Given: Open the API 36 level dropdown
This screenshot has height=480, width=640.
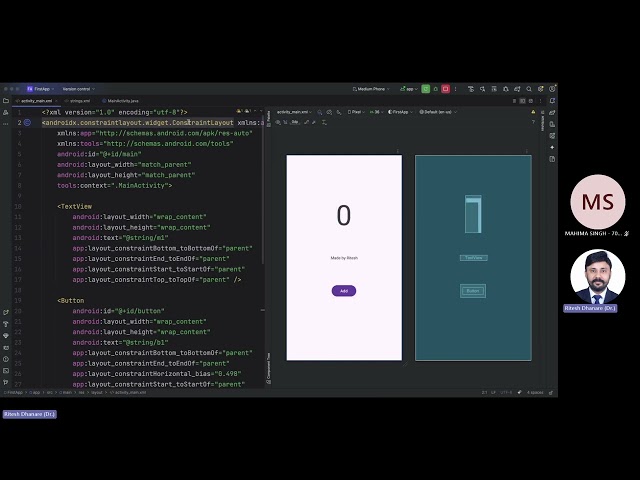Looking at the screenshot, I should [x=376, y=112].
